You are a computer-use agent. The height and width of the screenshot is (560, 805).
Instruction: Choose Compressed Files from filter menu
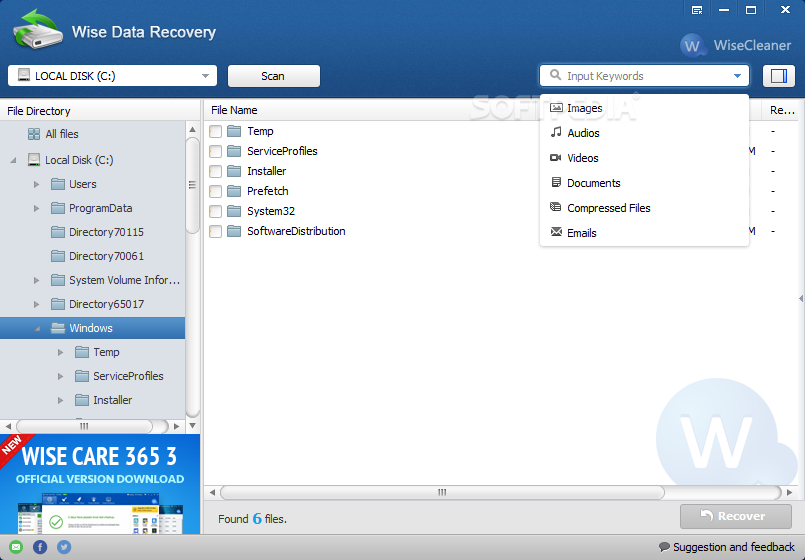click(644, 208)
